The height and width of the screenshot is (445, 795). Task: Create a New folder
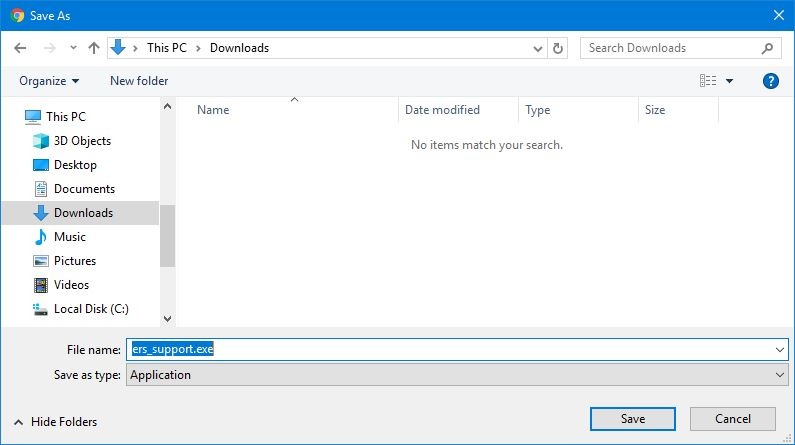[139, 81]
